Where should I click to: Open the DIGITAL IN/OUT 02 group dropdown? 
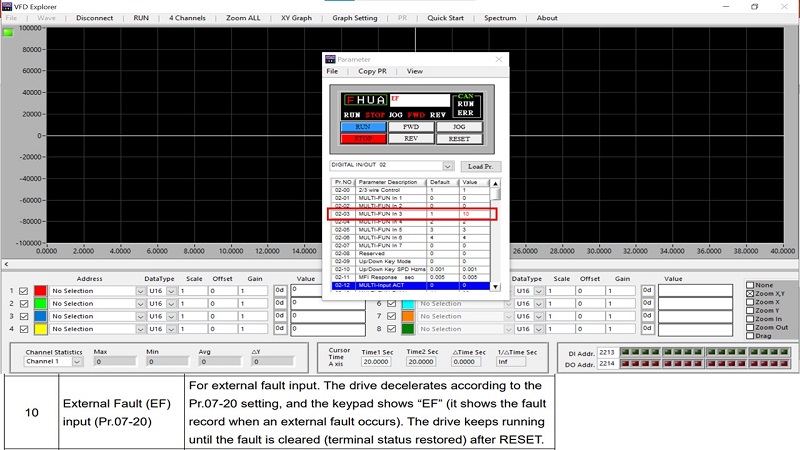click(x=447, y=166)
